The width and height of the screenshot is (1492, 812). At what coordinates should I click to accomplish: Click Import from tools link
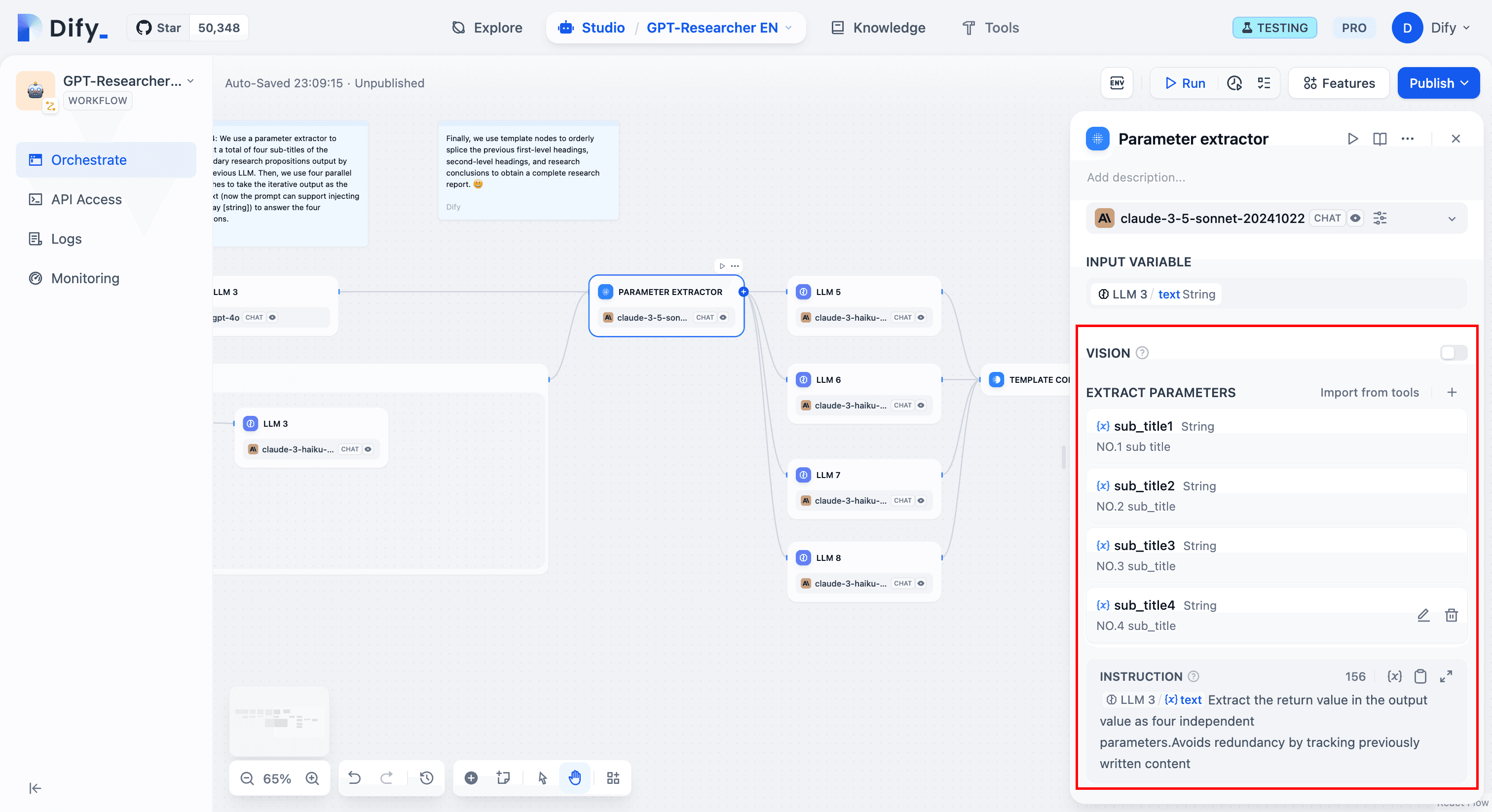coord(1369,392)
